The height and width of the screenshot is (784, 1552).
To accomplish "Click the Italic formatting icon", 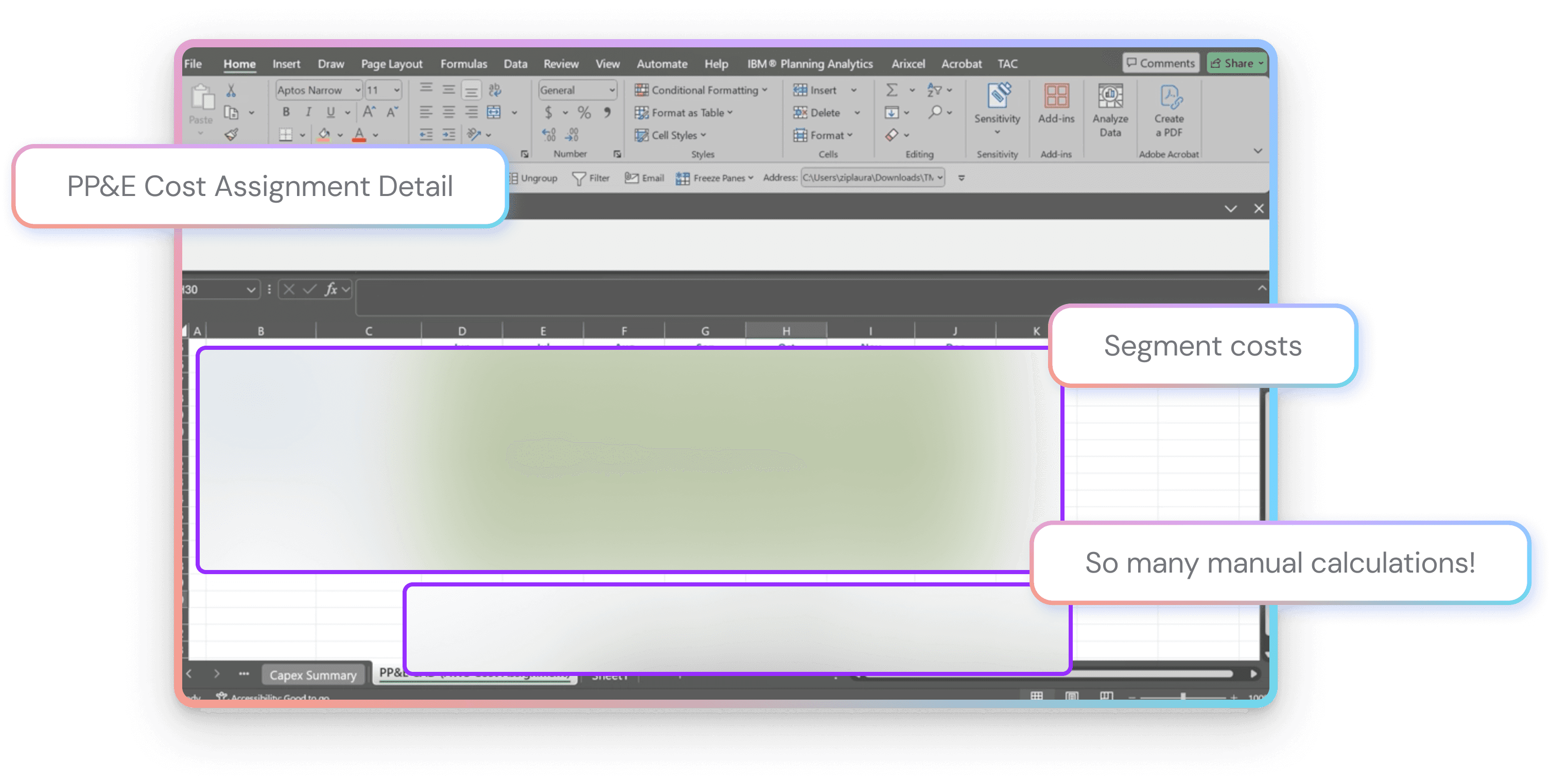I will click(308, 112).
